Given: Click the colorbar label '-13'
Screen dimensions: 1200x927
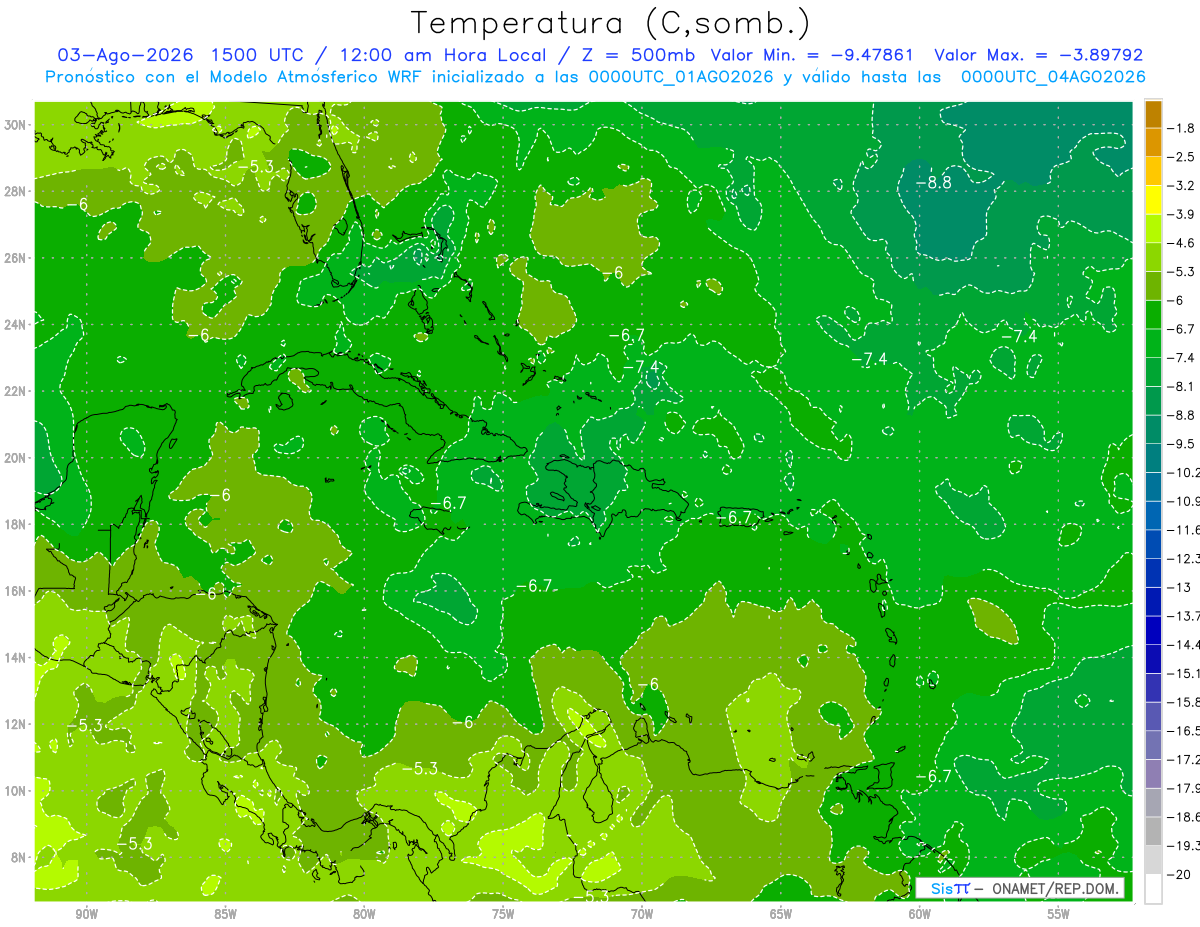Looking at the screenshot, I should (x=1178, y=587).
